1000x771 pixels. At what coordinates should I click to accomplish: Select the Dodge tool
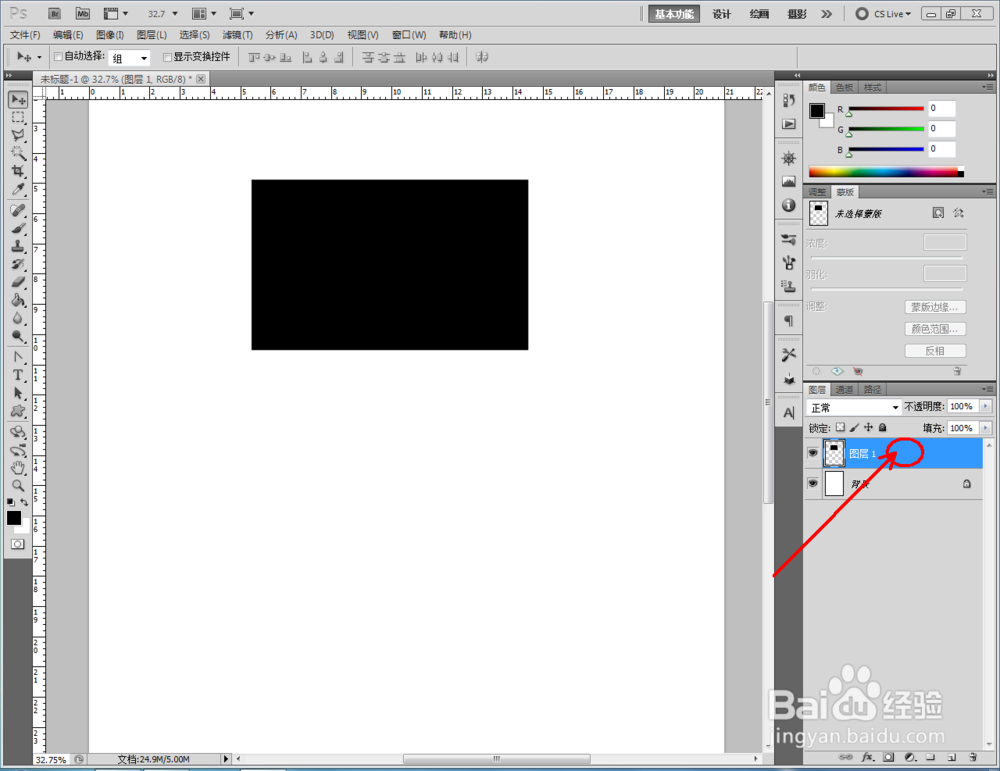tap(18, 335)
